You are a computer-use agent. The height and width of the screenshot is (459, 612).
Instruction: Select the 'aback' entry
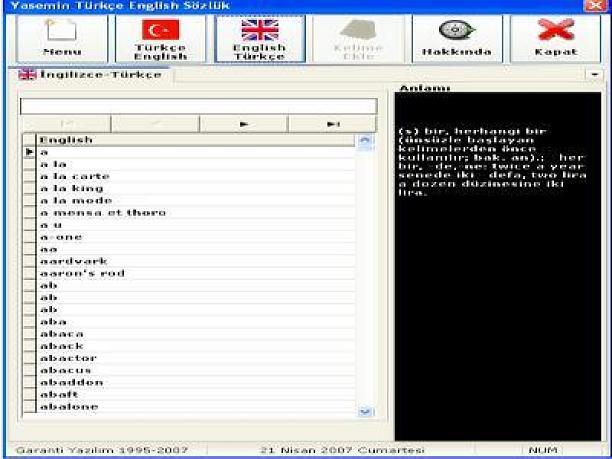coord(195,346)
